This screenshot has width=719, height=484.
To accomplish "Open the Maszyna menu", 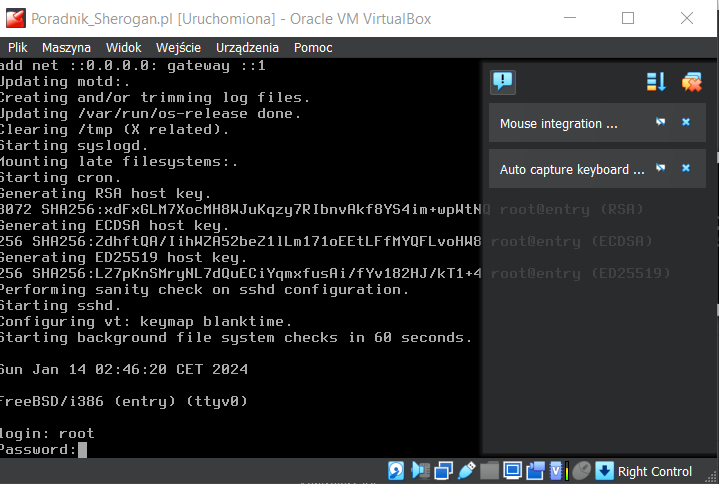I will [66, 47].
